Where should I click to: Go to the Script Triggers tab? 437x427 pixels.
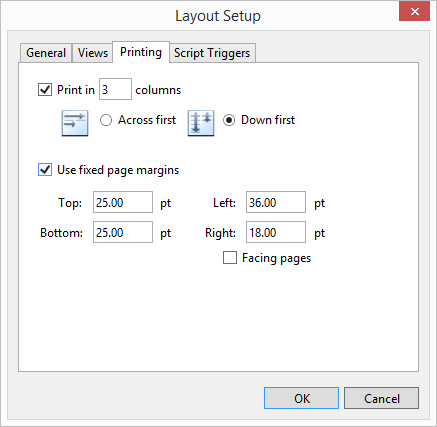coord(212,53)
